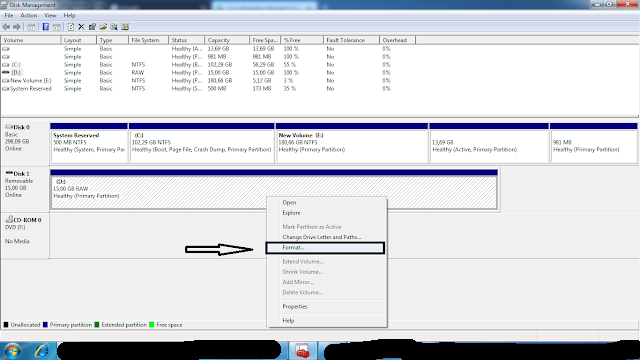Image resolution: width=640 pixels, height=360 pixels.
Task: Select the (D:) 15,00 GB RAW partition
Action: pyautogui.click(x=274, y=189)
